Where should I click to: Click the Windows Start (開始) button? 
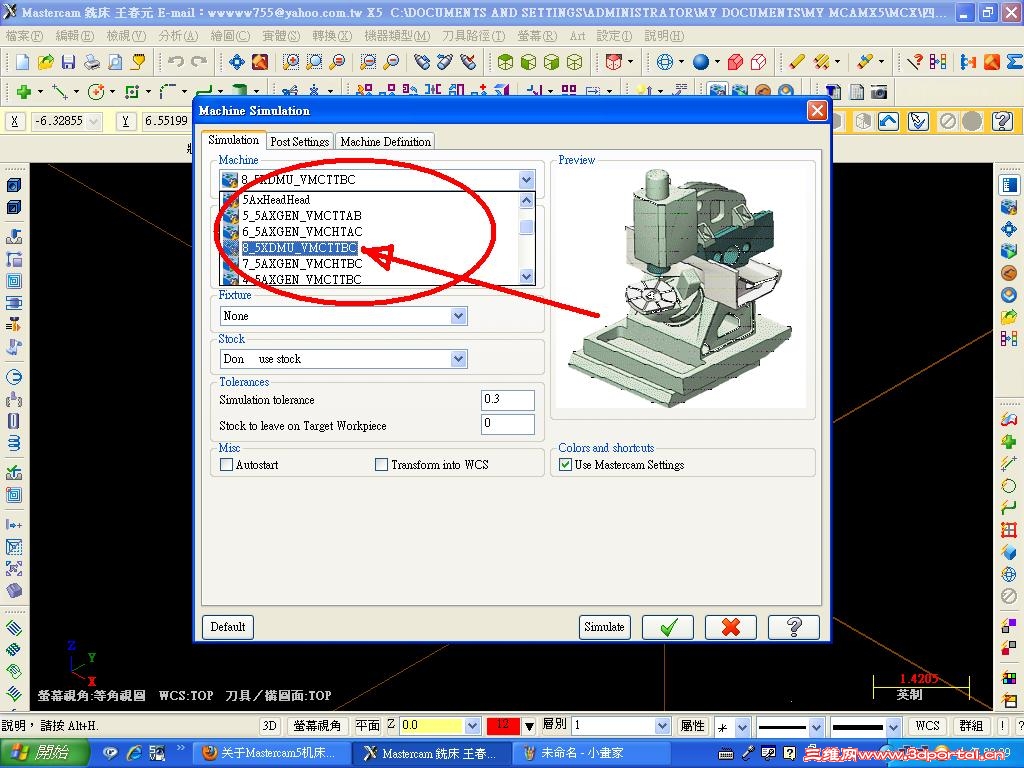(x=43, y=753)
